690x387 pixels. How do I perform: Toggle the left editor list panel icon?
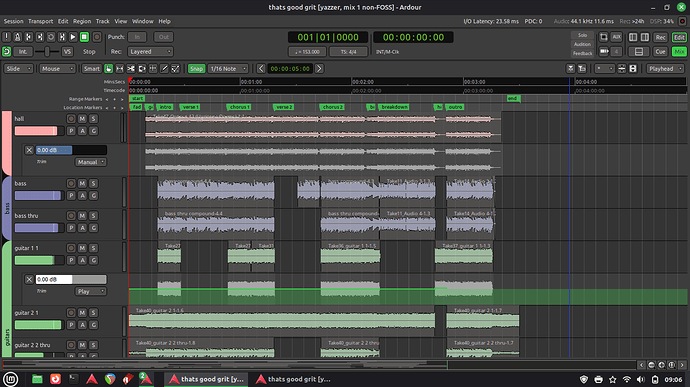point(633,37)
